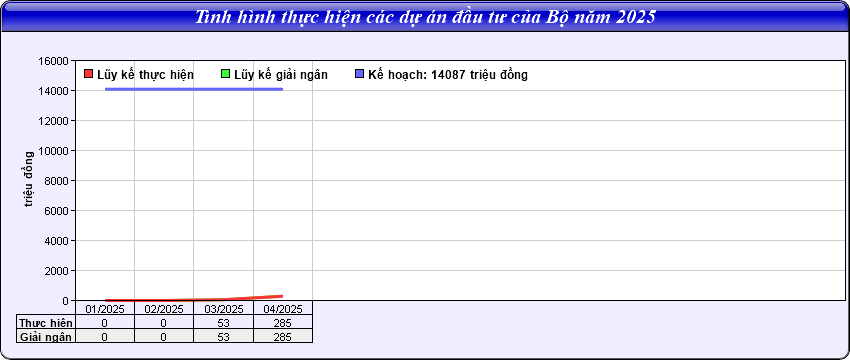Click the 02/2025 month column header
The image size is (850, 360).
pyautogui.click(x=164, y=309)
